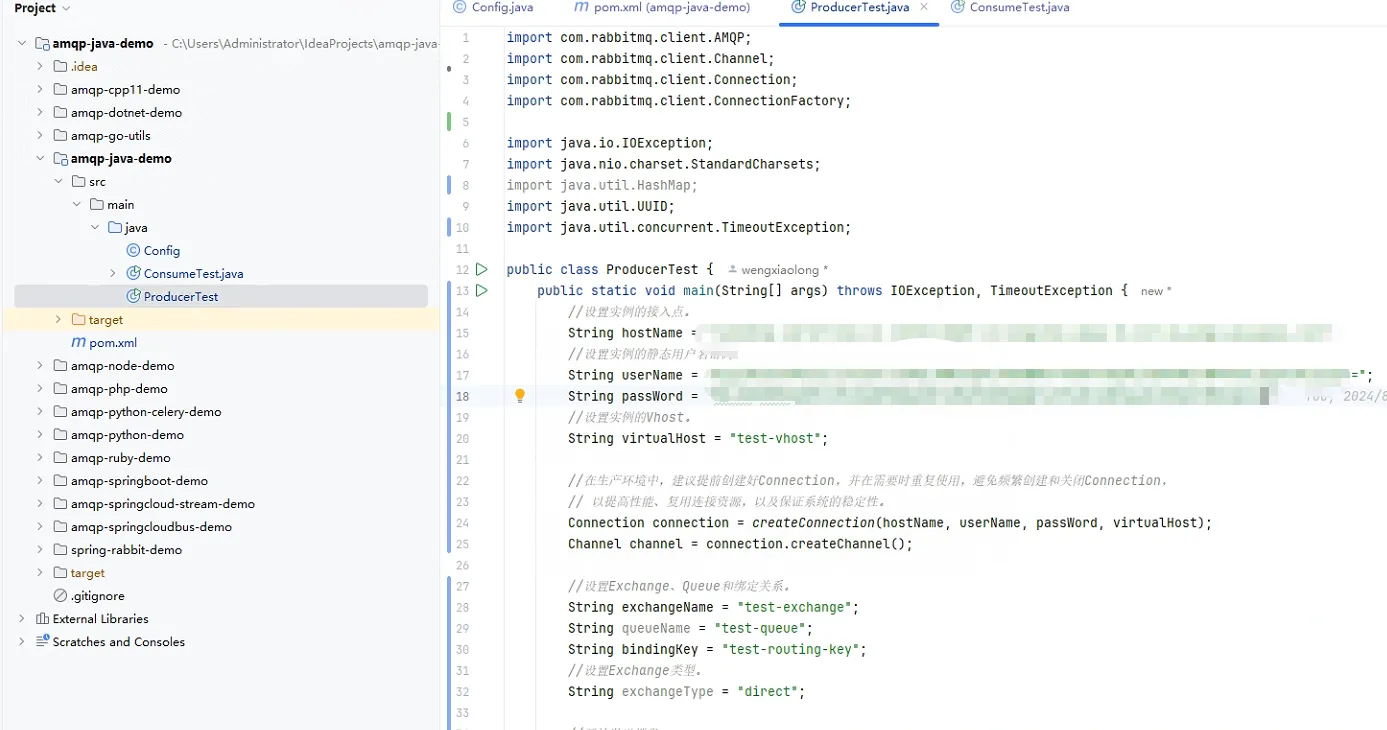Click the unused import java.util.HashMap line
1387x730 pixels.
pos(602,185)
